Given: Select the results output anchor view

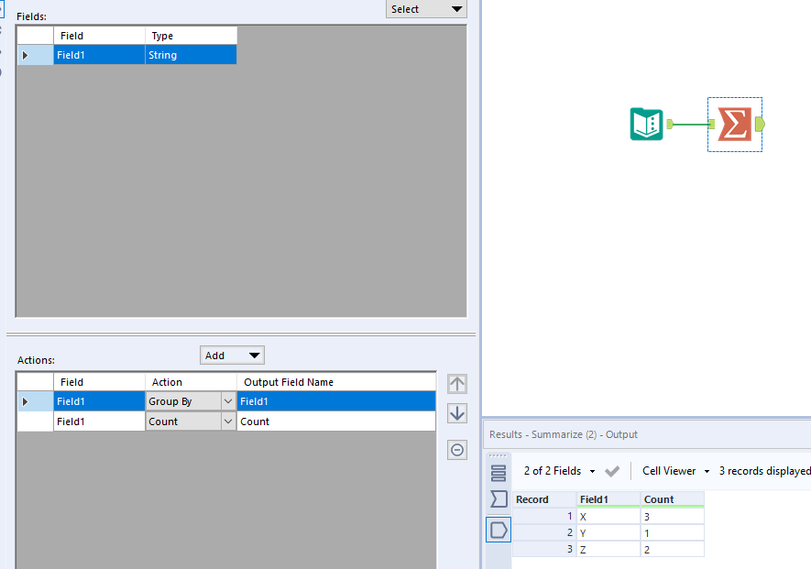Looking at the screenshot, I should [x=499, y=530].
